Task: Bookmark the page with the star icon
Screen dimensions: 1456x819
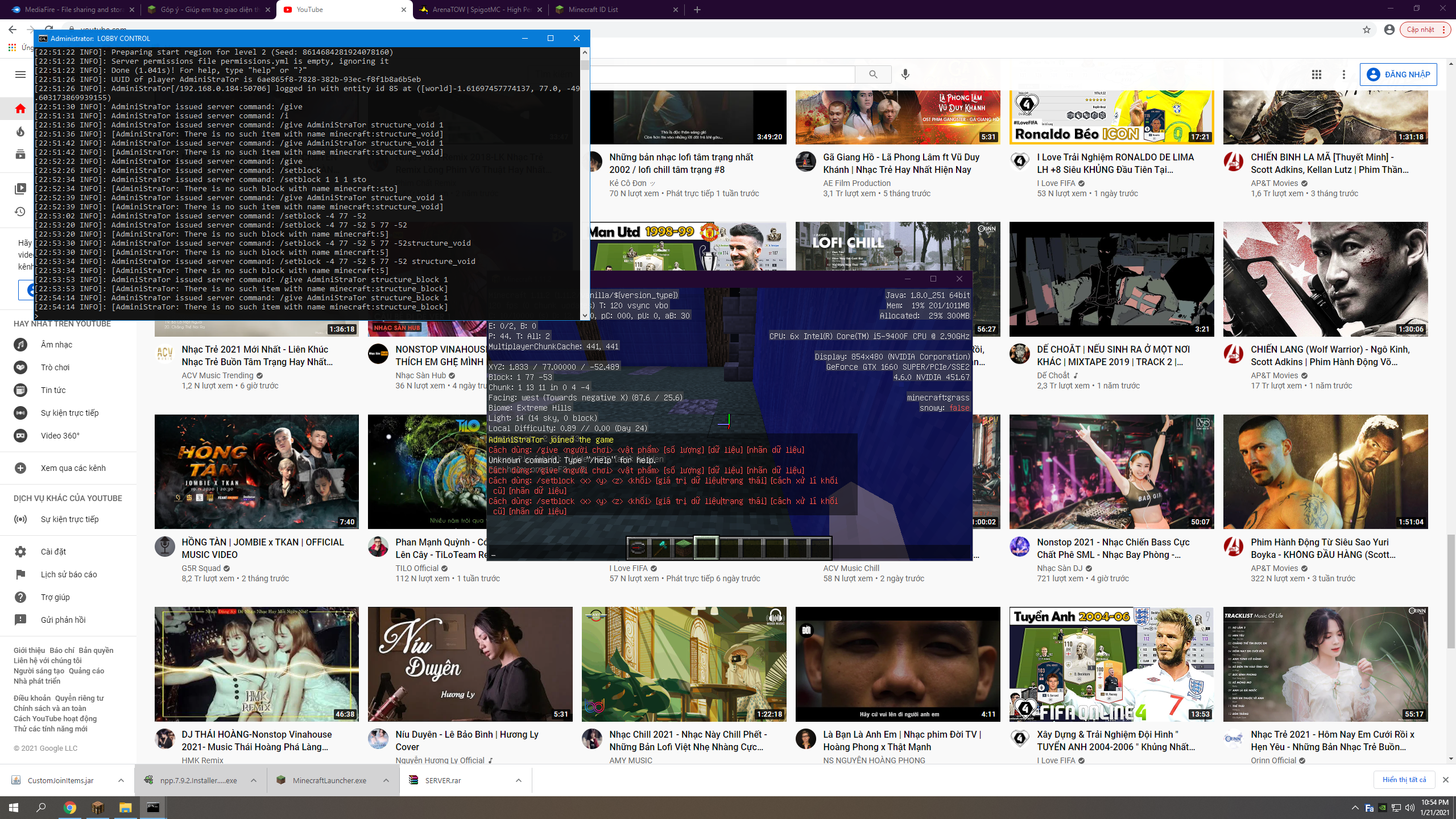Action: click(x=1367, y=30)
